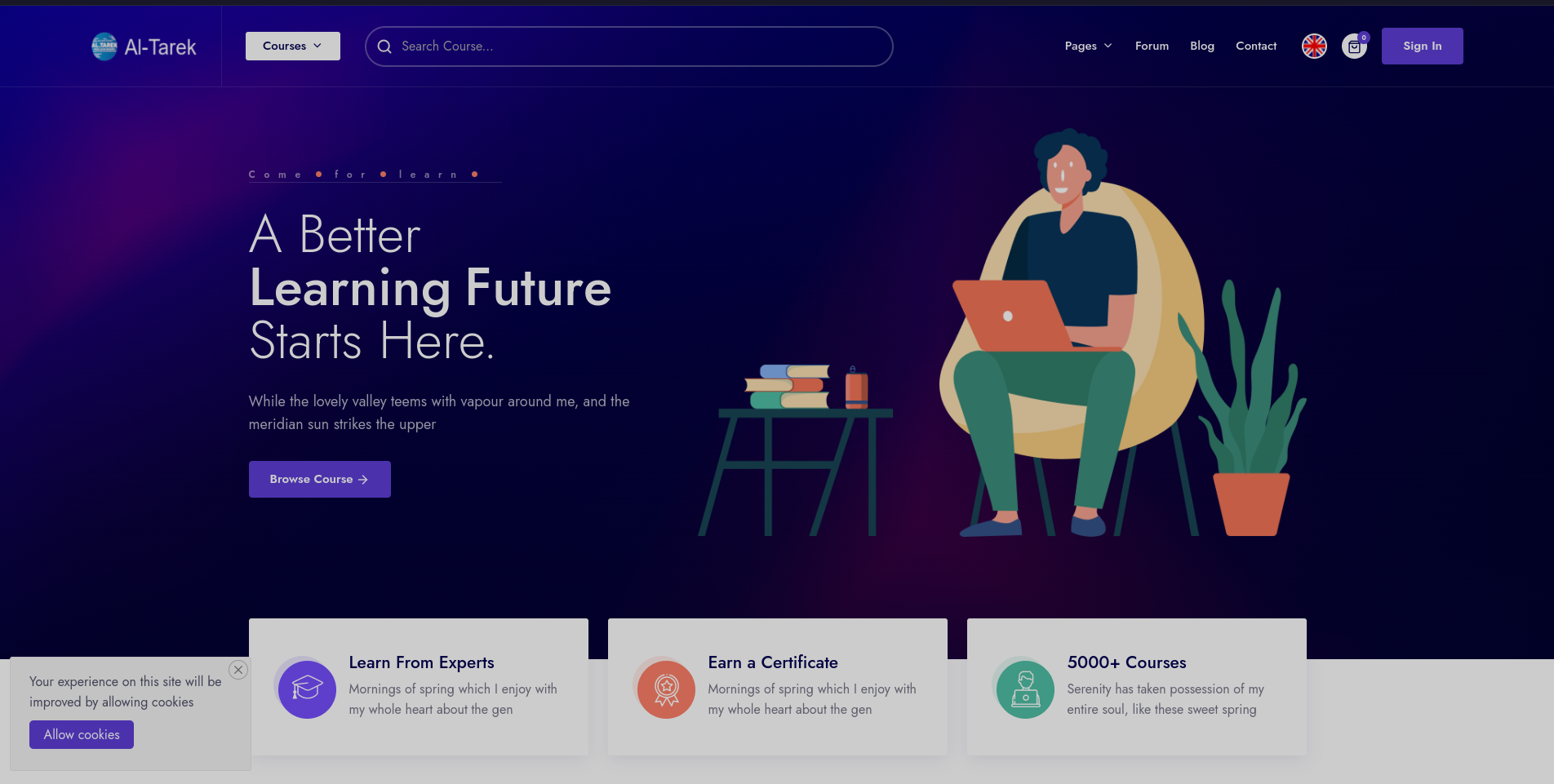
Task: Click the Al-Tarek globe logo icon
Action: click(x=104, y=47)
